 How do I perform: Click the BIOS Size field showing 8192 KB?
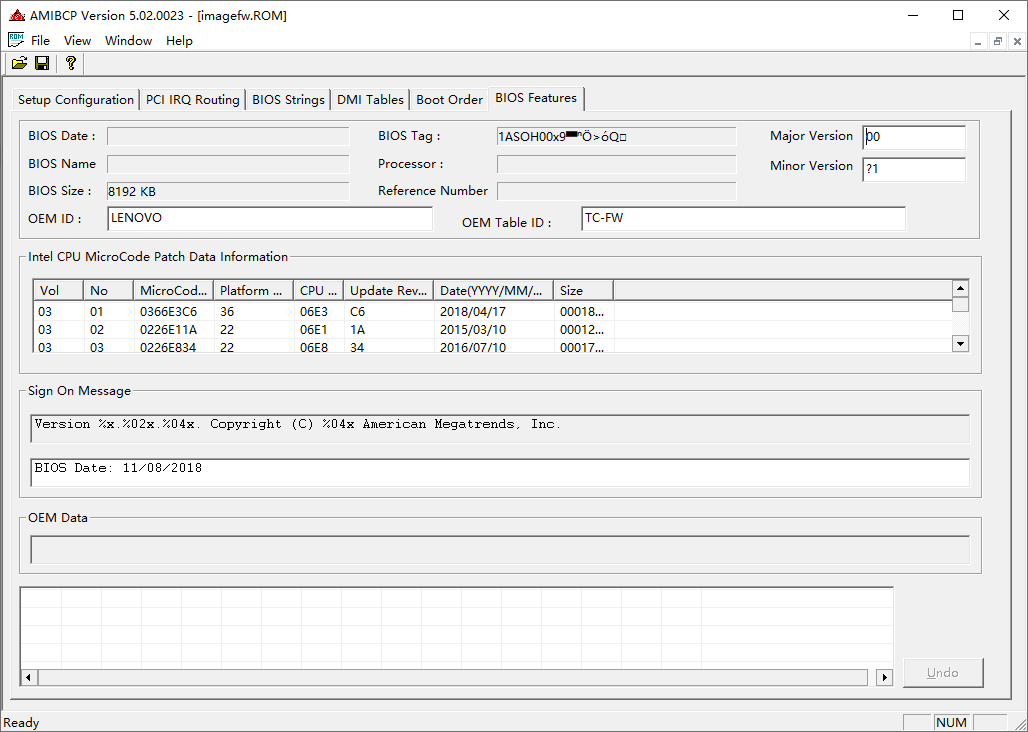[228, 191]
